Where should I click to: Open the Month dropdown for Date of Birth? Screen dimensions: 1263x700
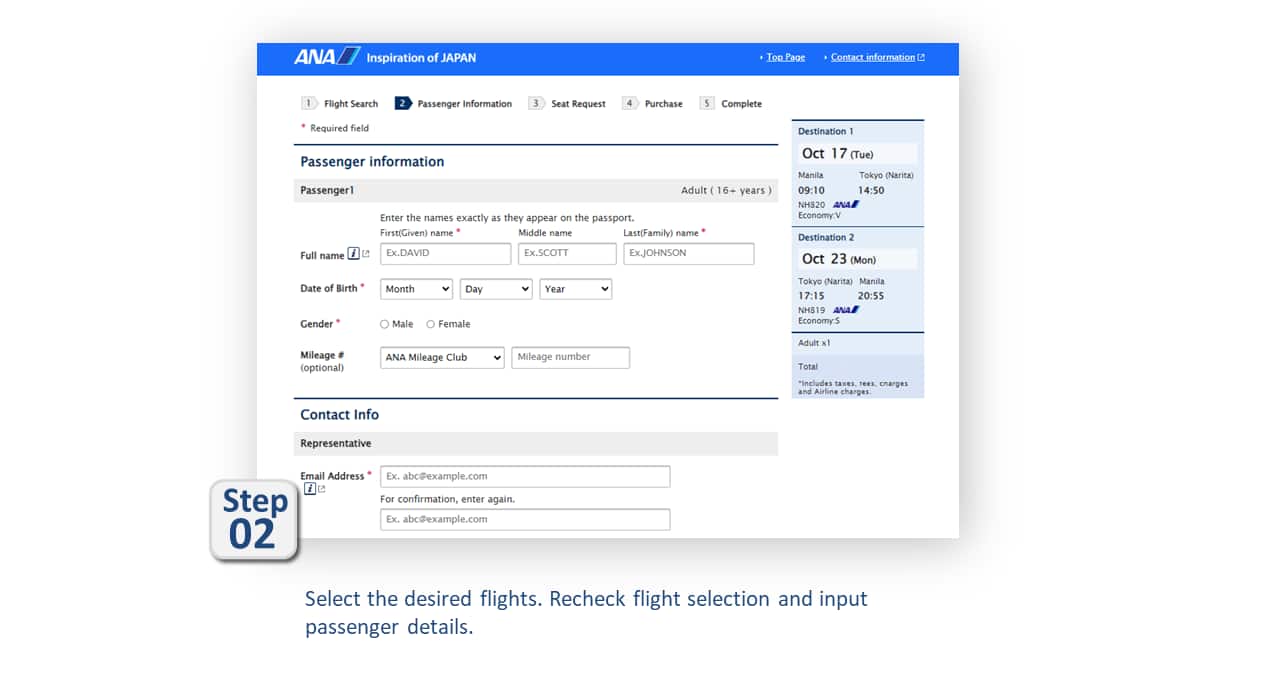[416, 289]
